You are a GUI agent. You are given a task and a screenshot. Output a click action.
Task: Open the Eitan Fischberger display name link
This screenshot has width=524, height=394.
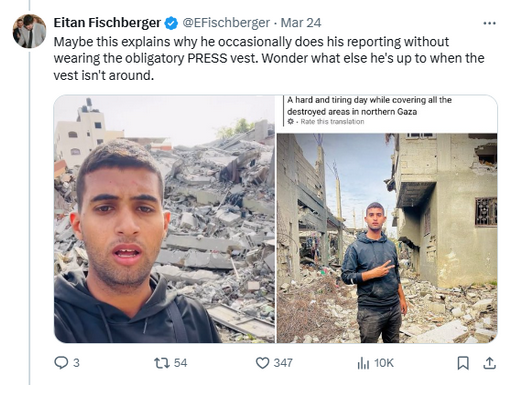click(x=107, y=23)
